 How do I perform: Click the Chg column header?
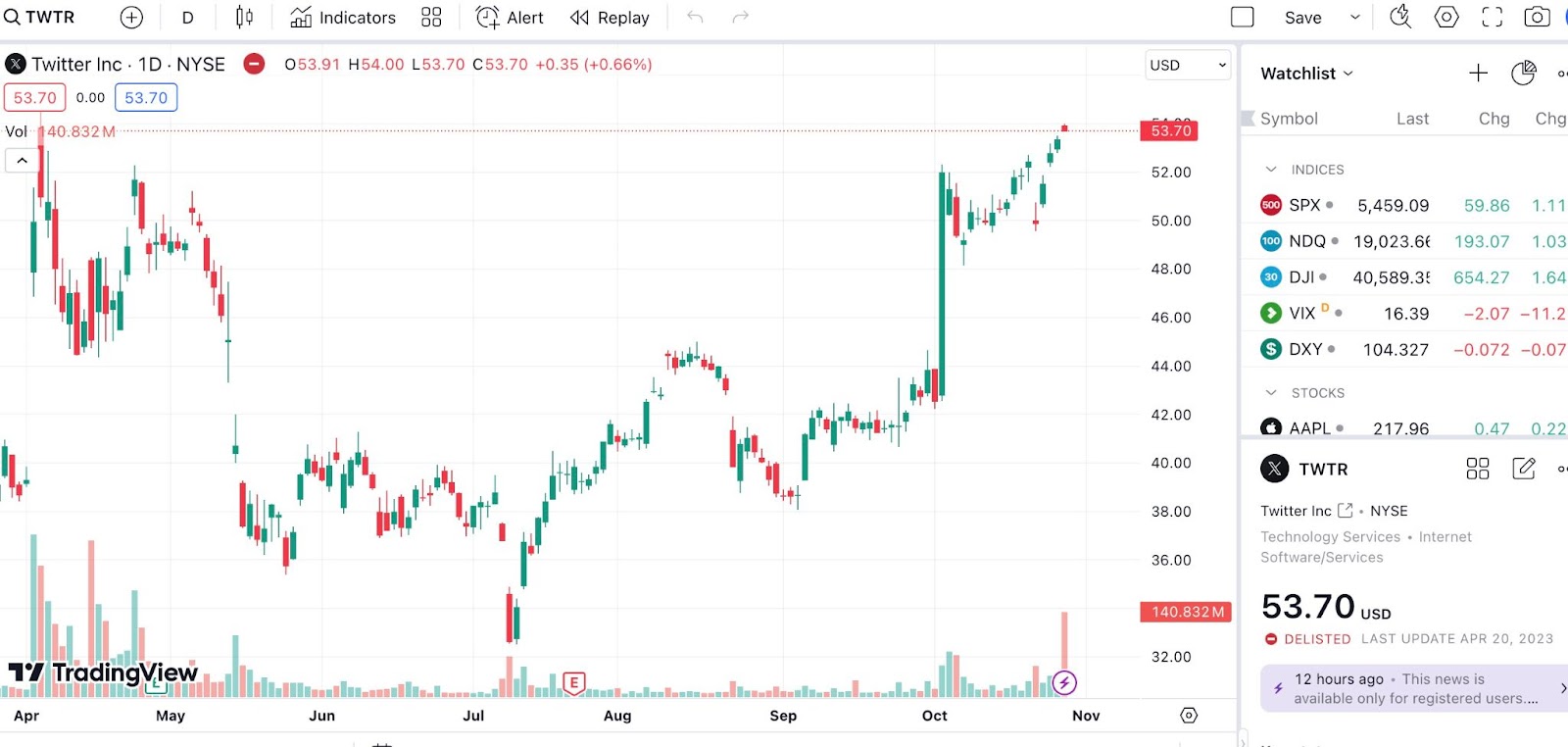[x=1494, y=119]
